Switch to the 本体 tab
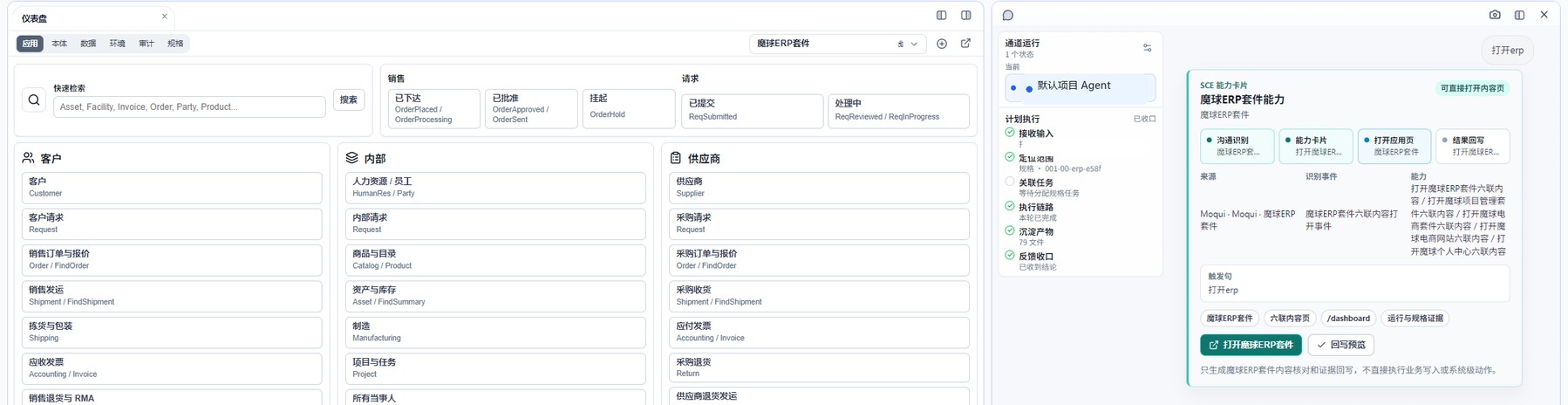The height and width of the screenshot is (405, 1568). (59, 44)
